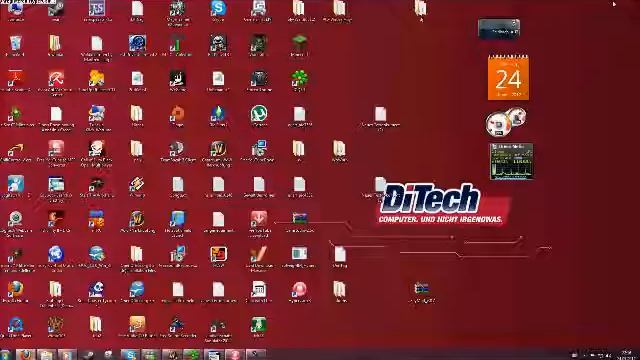
Task: Switch to Skype in the taskbar
Action: (x=130, y=355)
